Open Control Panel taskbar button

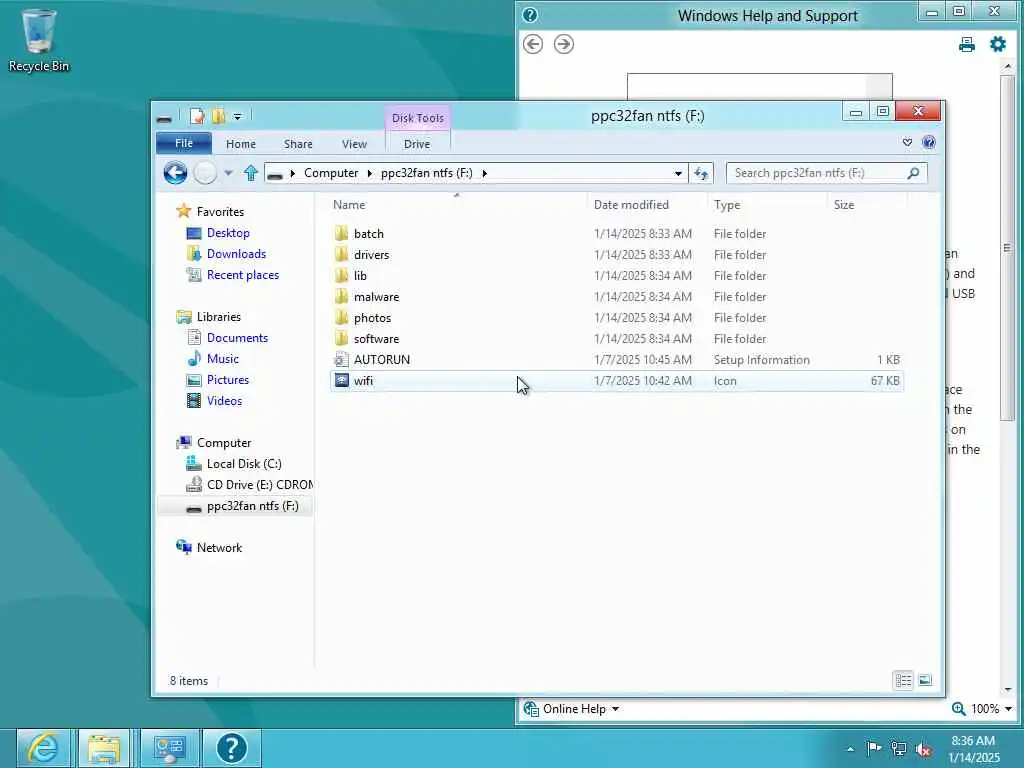click(170, 748)
